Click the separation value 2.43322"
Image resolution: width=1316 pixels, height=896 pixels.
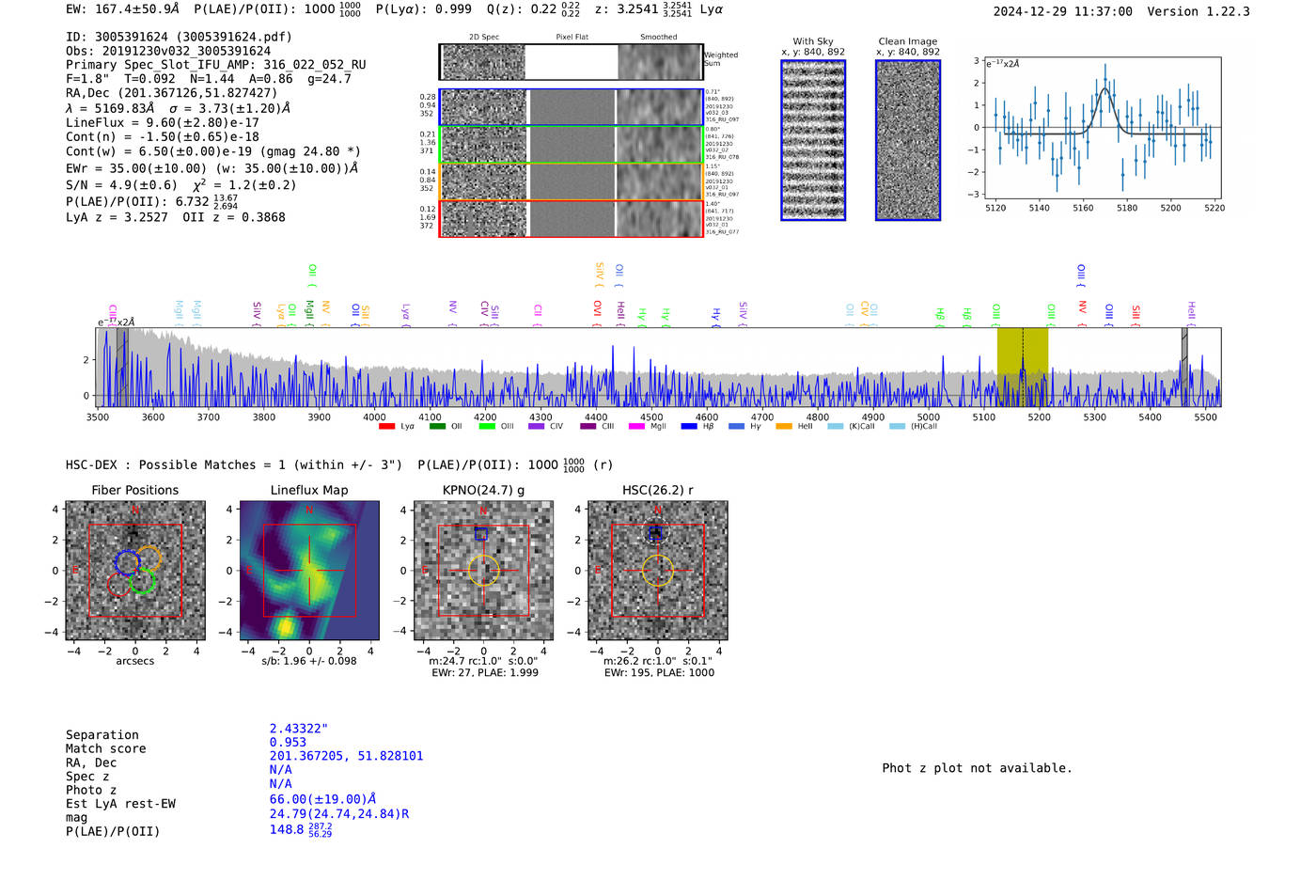coord(299,729)
